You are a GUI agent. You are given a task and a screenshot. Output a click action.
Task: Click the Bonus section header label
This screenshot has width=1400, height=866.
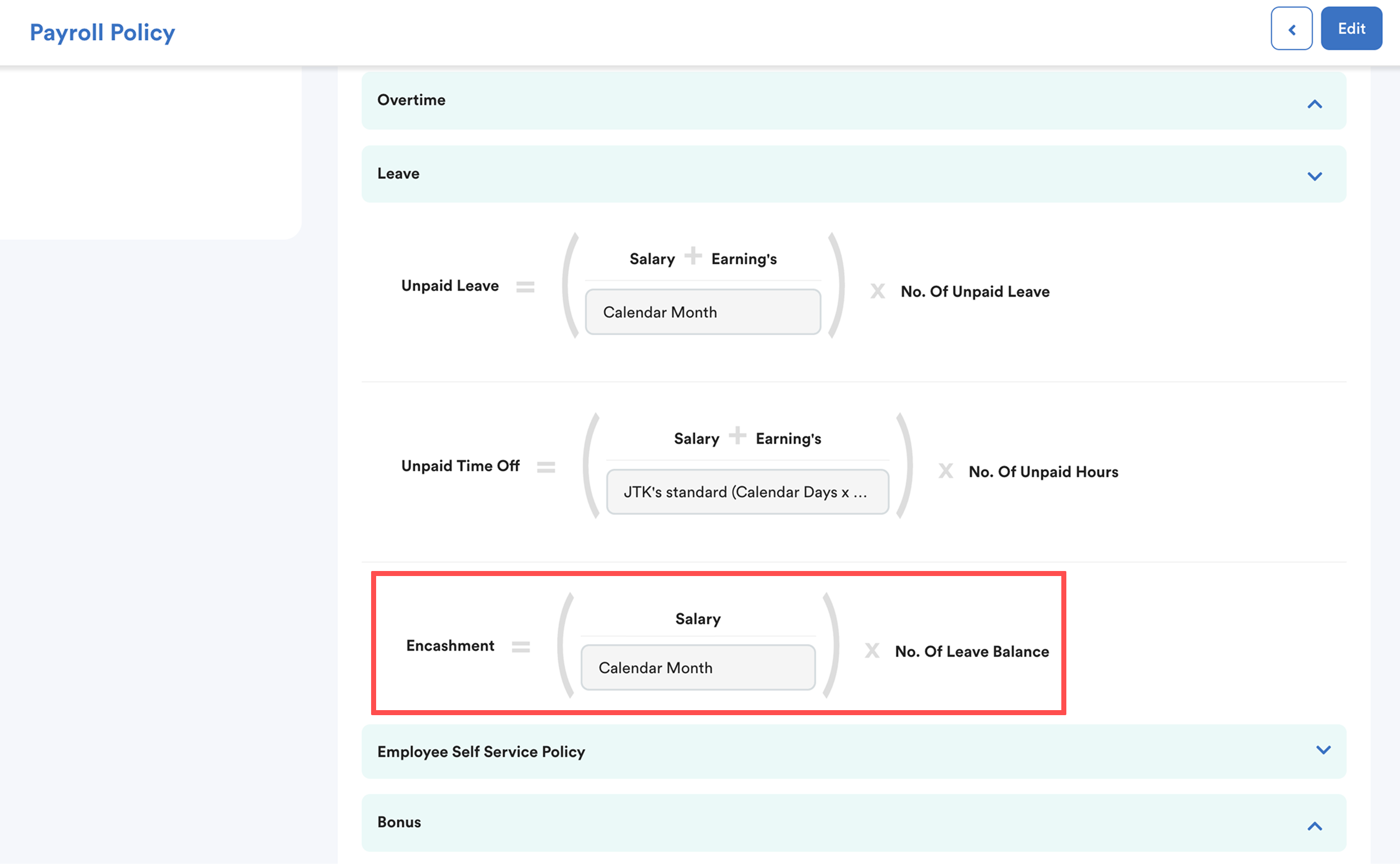[x=399, y=822]
